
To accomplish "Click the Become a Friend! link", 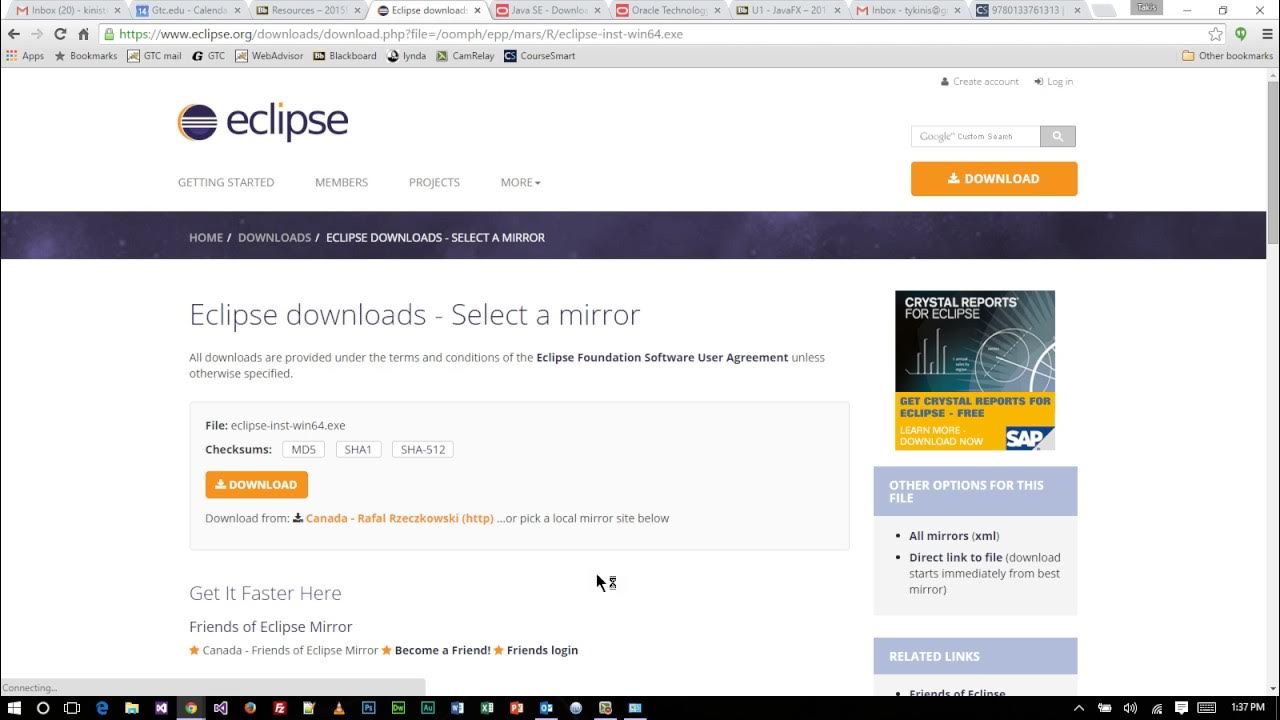I will (x=442, y=650).
